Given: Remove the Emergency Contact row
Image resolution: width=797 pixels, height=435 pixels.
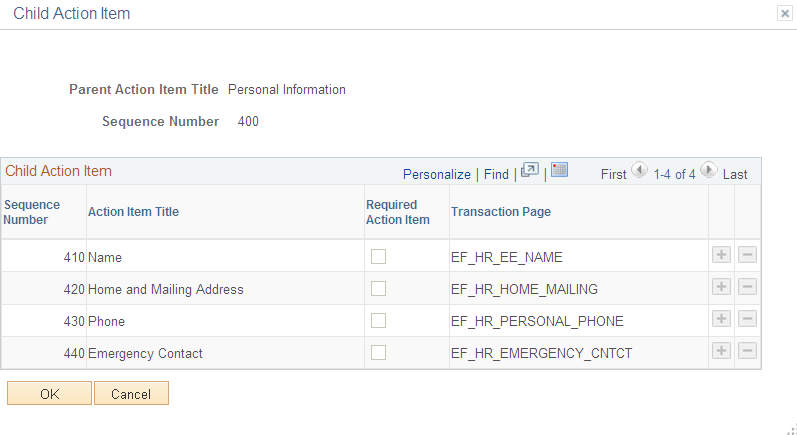Looking at the screenshot, I should point(747,351).
